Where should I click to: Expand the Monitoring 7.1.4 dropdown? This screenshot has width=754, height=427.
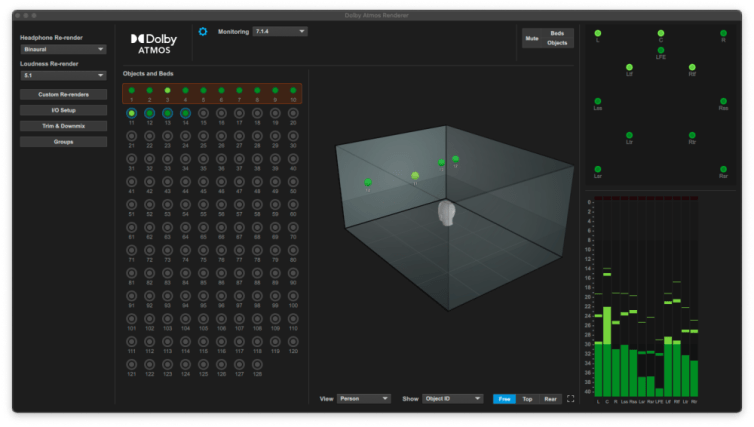(279, 32)
